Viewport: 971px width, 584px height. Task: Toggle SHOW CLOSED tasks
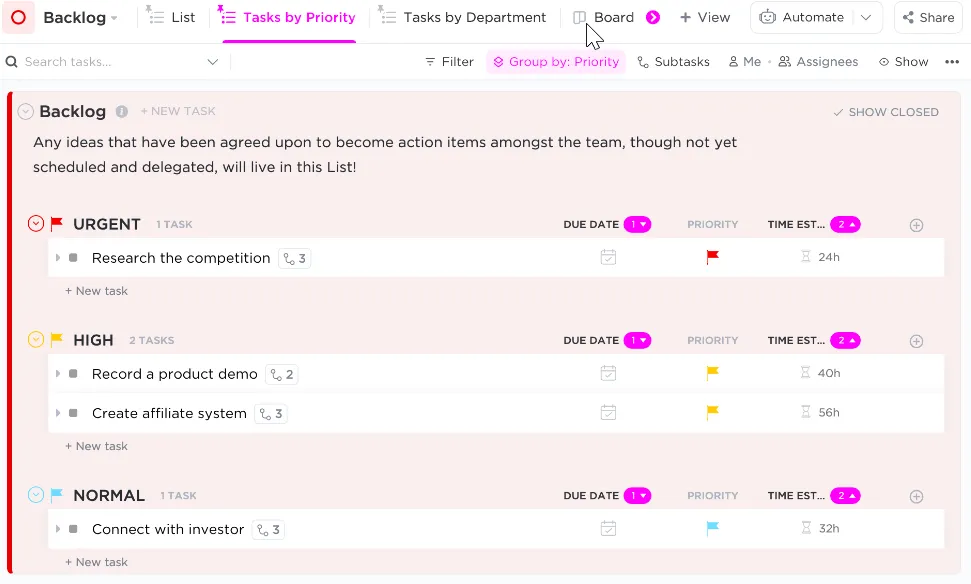[886, 112]
